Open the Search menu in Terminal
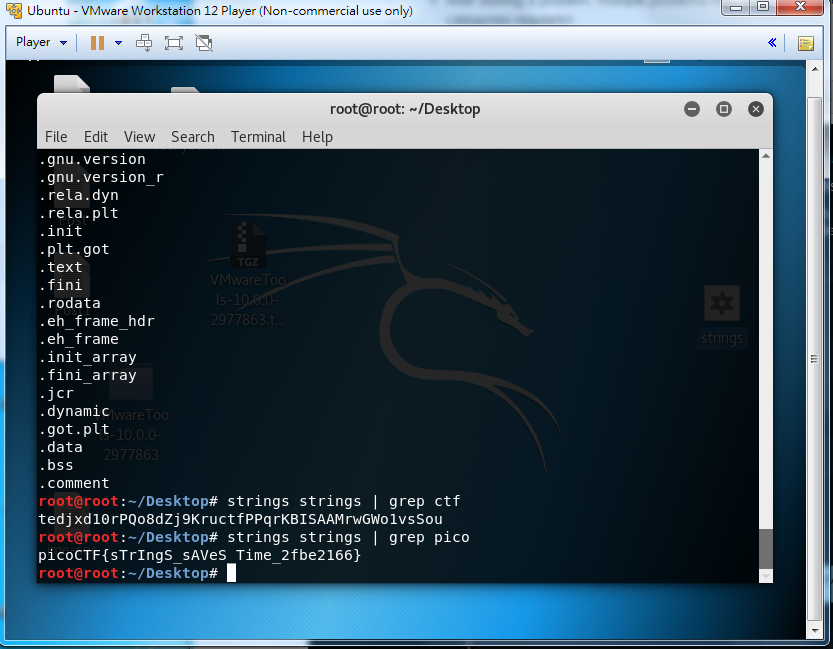Image resolution: width=833 pixels, height=649 pixels. click(x=193, y=137)
